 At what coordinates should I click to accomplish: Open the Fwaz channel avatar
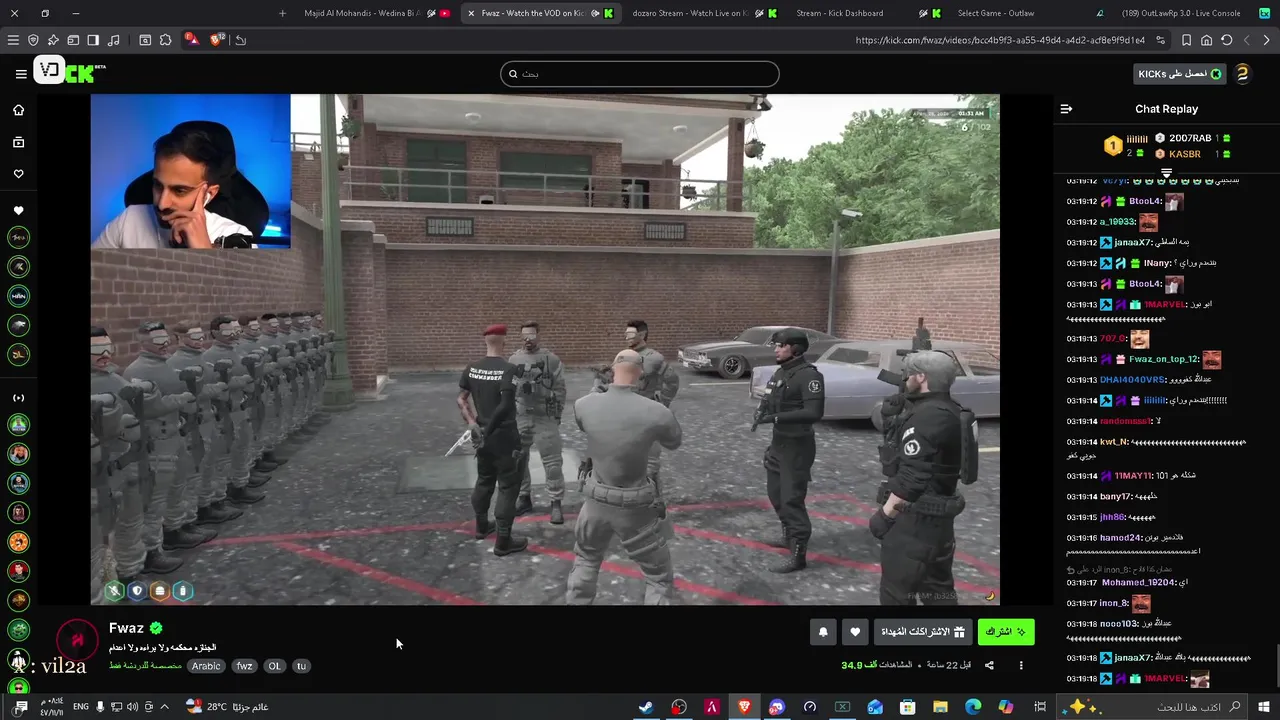click(x=76, y=640)
